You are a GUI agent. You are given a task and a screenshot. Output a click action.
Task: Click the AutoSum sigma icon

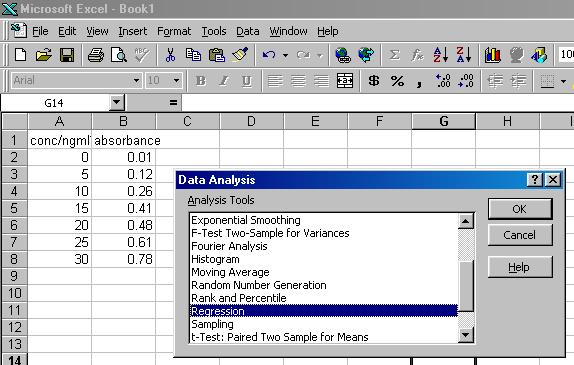(x=394, y=55)
